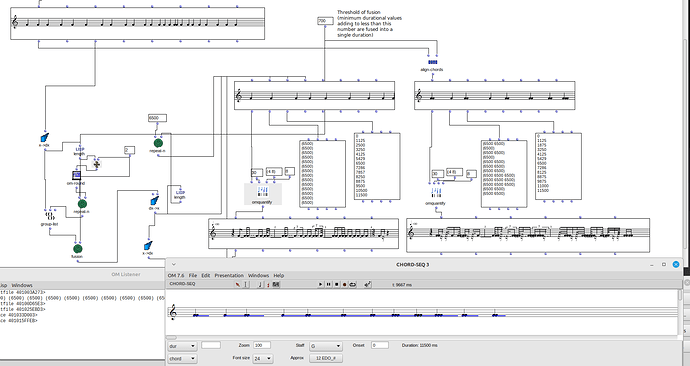
Task: Open the dur slot dropdown
Action: [x=182, y=346]
